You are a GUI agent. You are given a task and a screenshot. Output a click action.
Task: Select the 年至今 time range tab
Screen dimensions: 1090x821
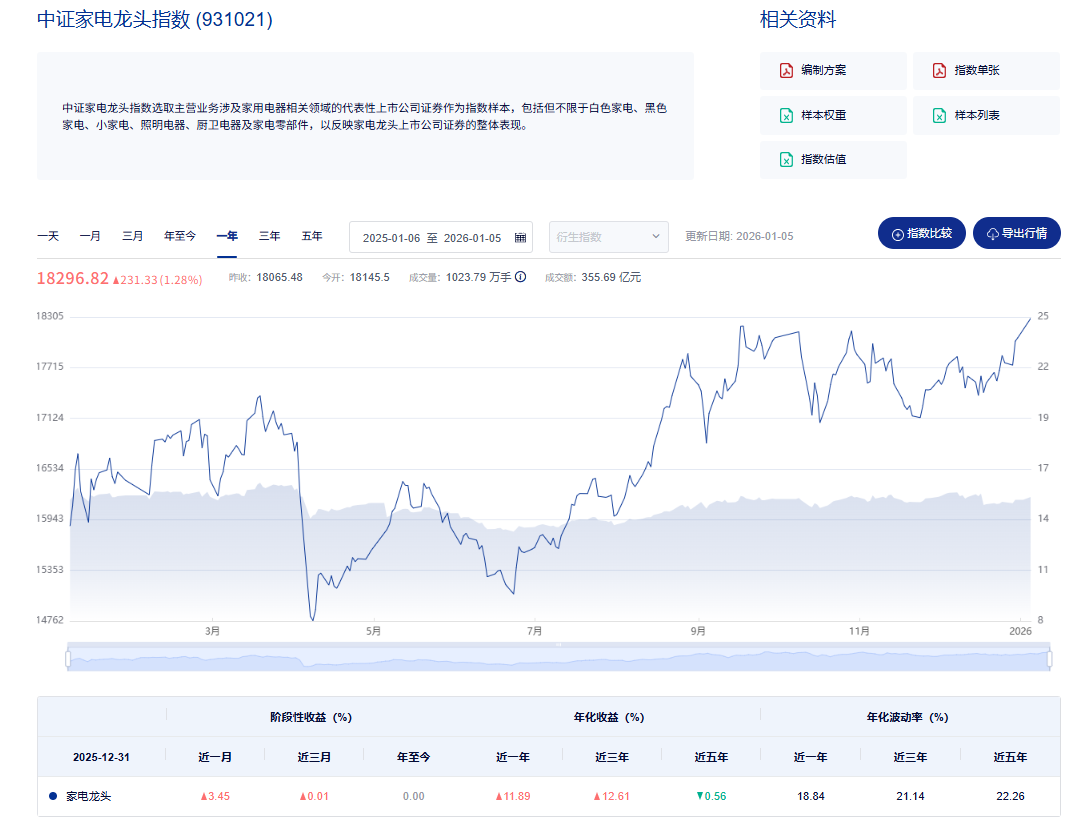click(180, 236)
